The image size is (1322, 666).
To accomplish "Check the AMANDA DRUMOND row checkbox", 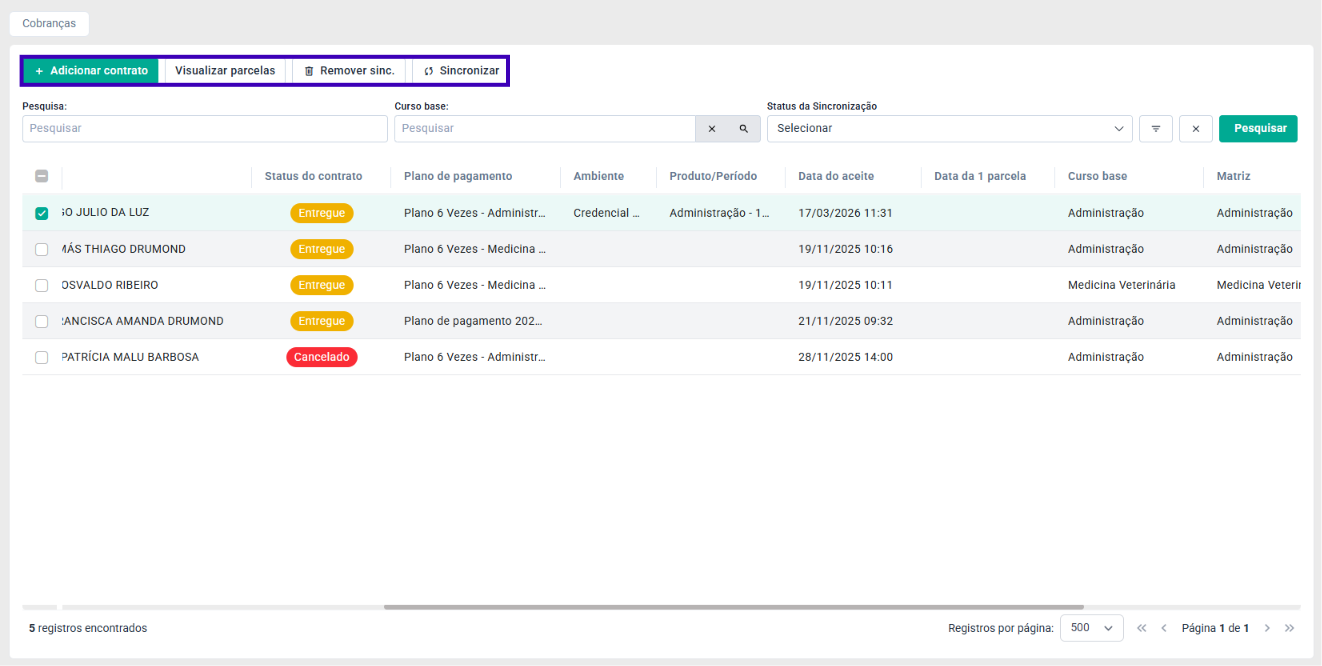I will (42, 321).
